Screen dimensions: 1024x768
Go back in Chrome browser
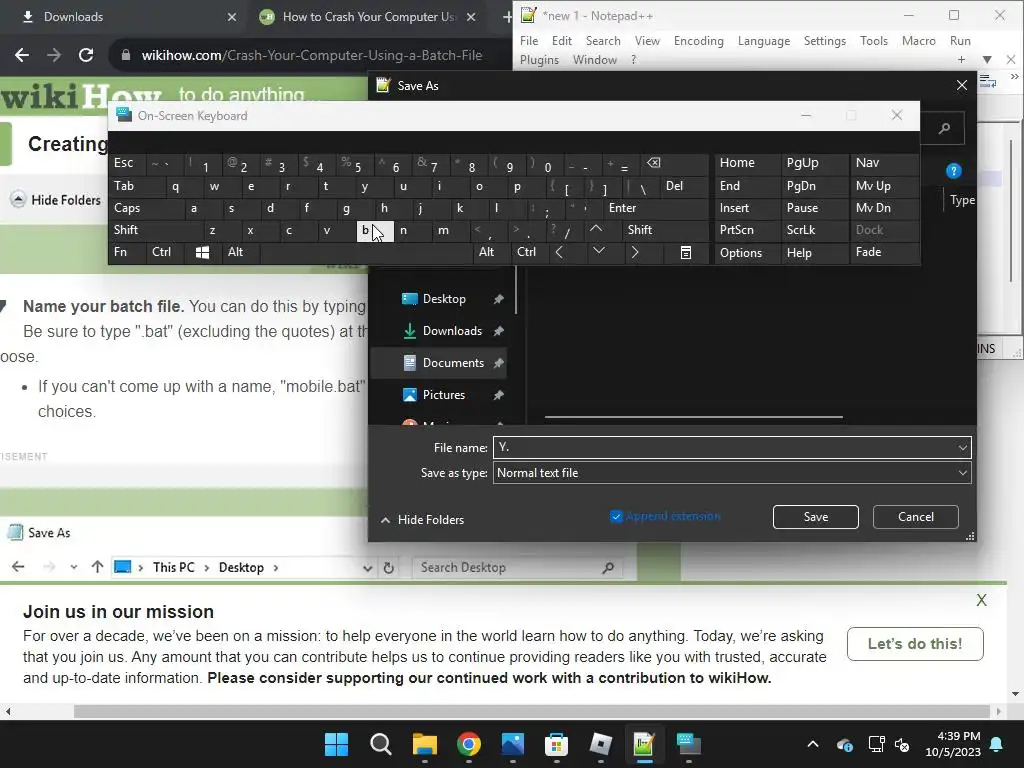pos(22,55)
